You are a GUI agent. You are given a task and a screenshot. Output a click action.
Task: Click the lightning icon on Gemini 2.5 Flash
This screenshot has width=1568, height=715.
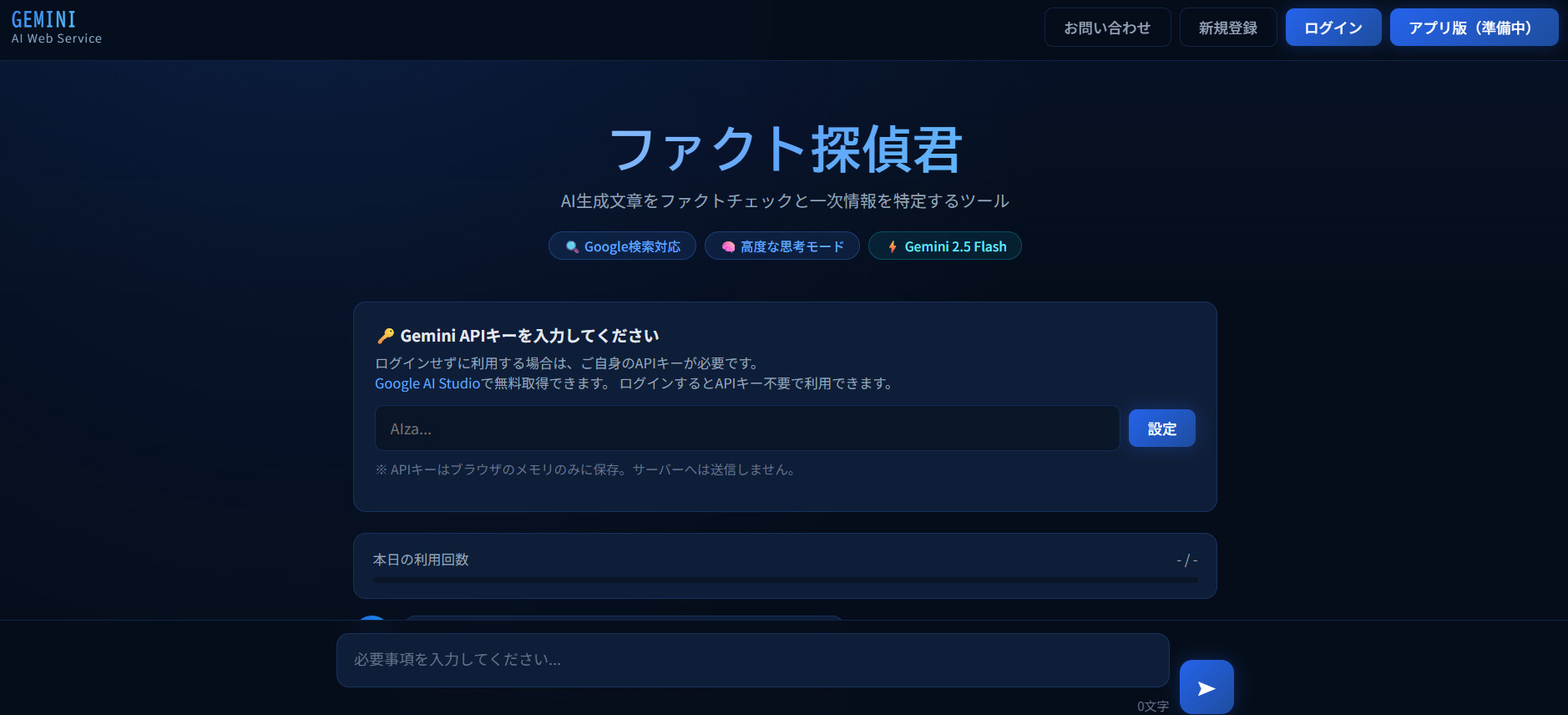[893, 246]
